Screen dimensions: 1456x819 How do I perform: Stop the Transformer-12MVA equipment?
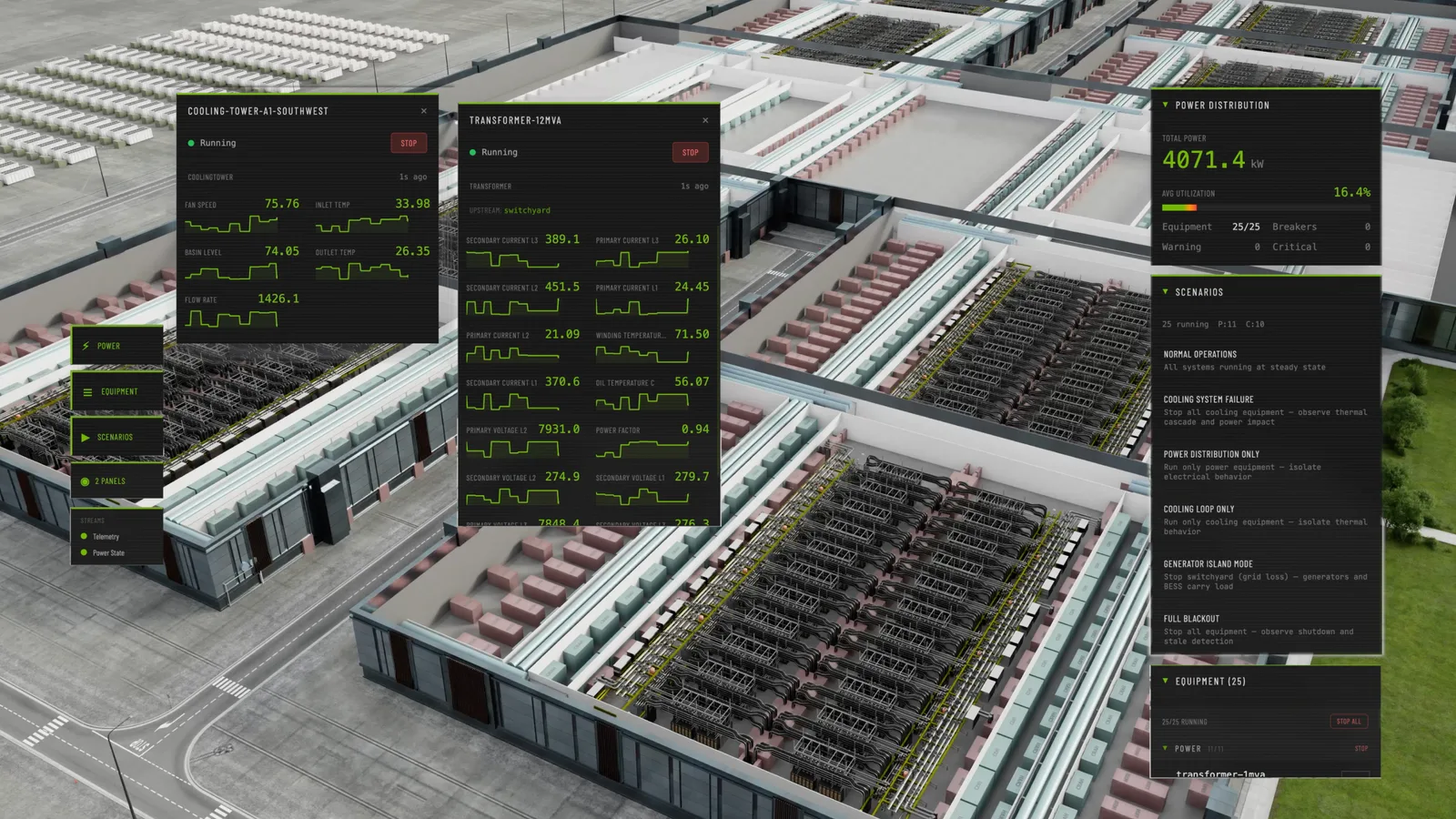pos(691,152)
